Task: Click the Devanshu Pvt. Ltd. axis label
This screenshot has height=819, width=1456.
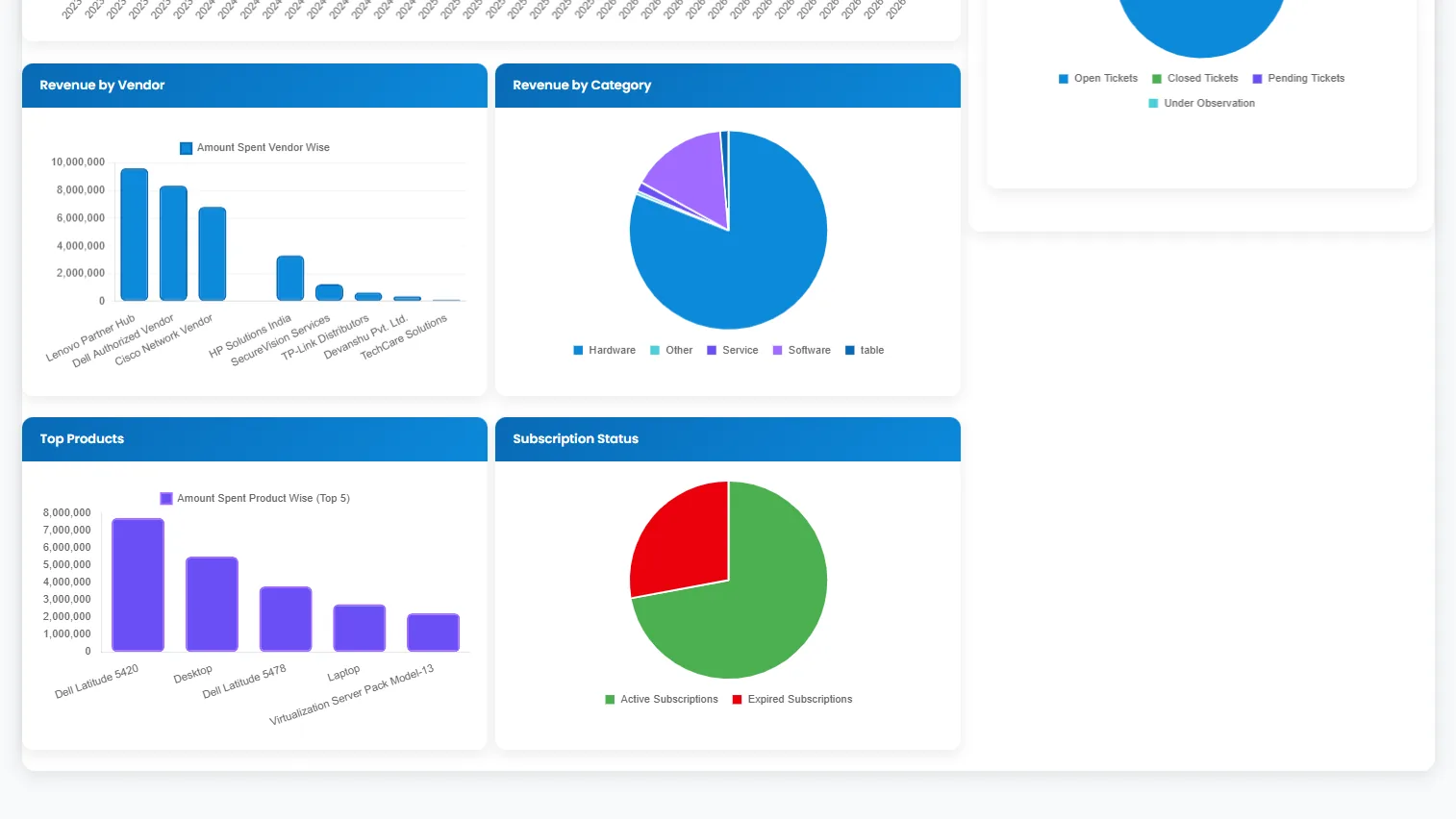Action: pyautogui.click(x=365, y=336)
